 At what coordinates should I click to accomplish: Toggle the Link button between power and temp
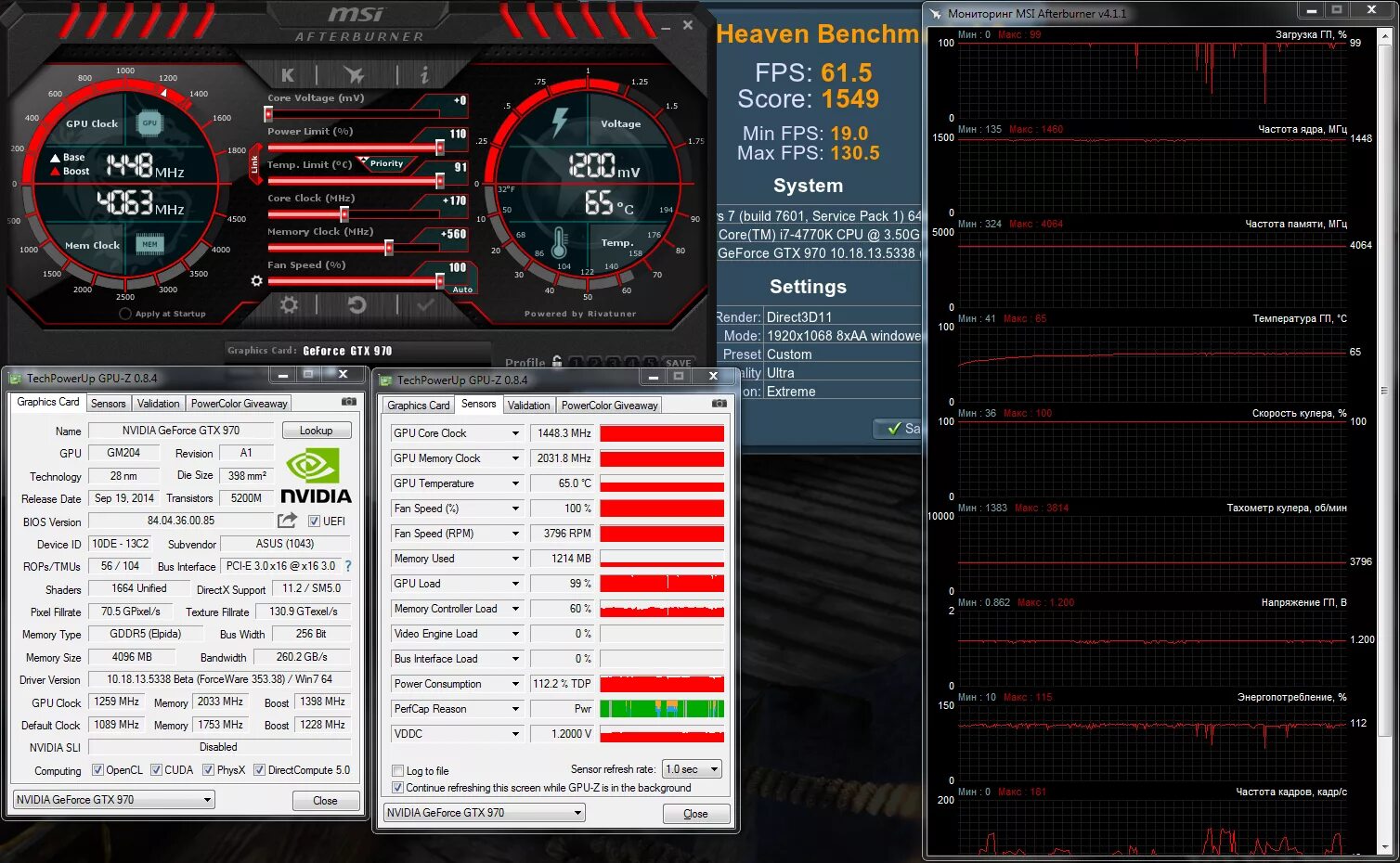254,163
